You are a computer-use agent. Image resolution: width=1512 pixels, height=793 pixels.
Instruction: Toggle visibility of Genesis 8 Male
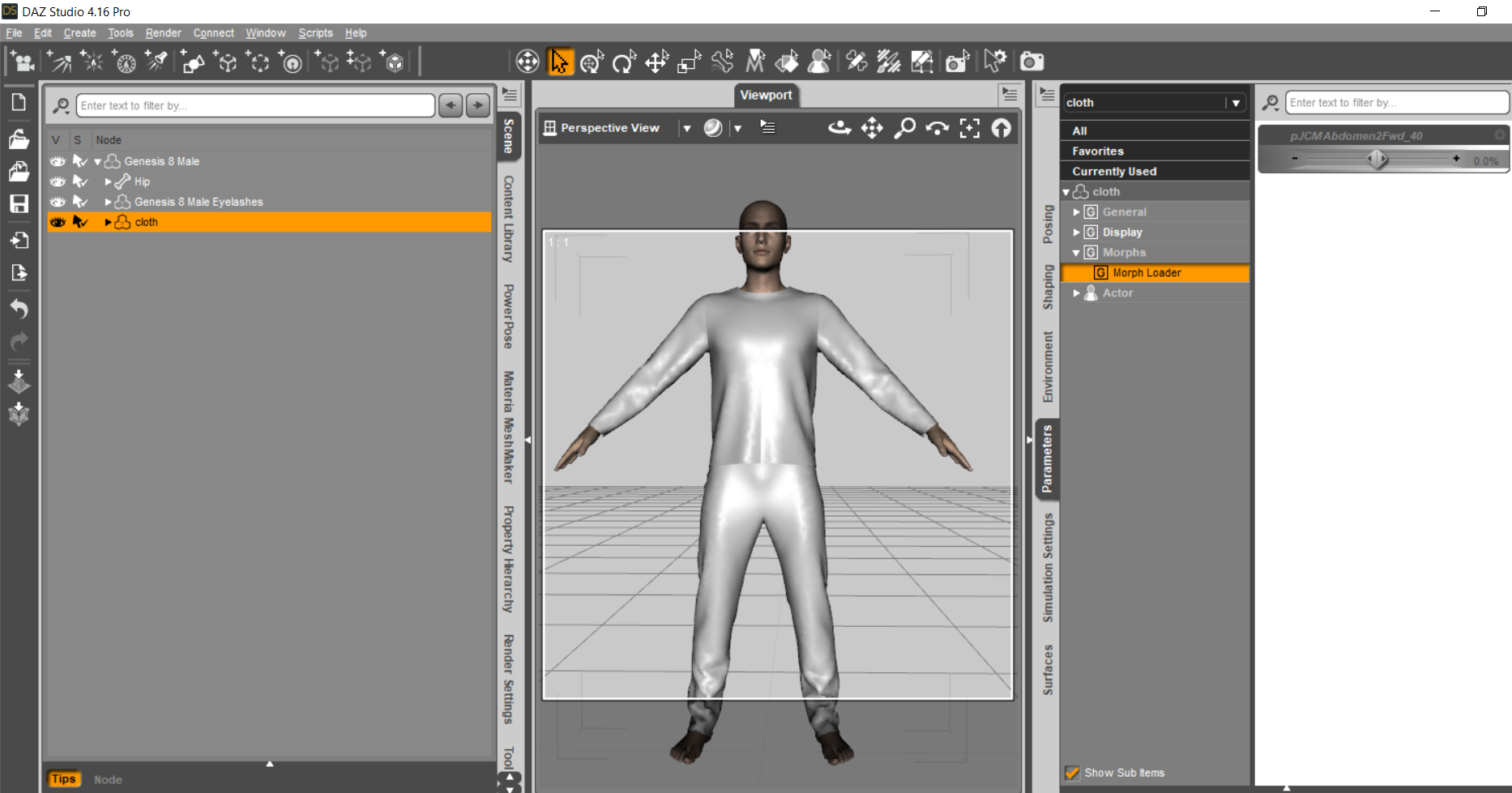click(58, 161)
